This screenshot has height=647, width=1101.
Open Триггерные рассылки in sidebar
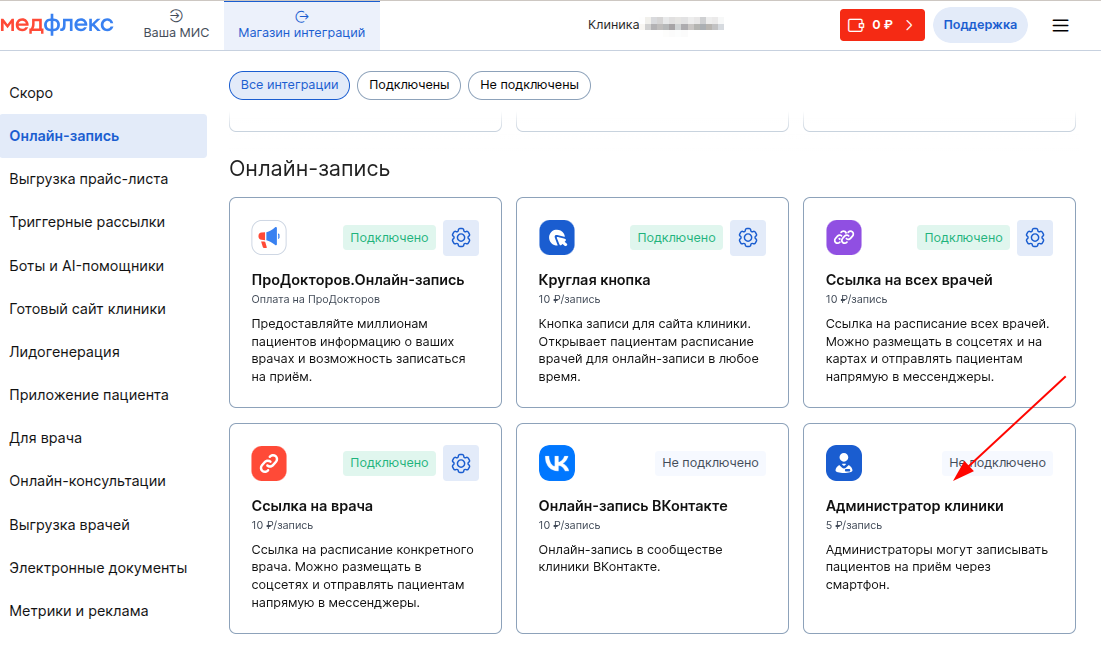[x=87, y=222]
